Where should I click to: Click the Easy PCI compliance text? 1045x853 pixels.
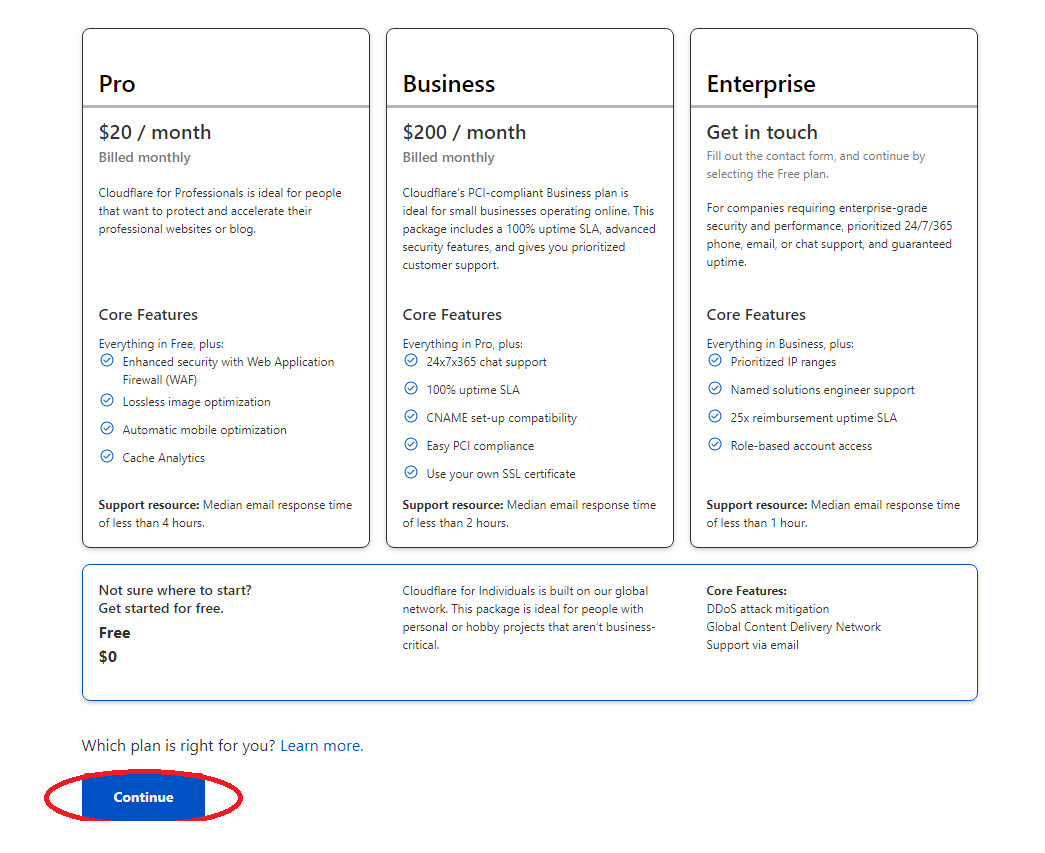pos(480,446)
